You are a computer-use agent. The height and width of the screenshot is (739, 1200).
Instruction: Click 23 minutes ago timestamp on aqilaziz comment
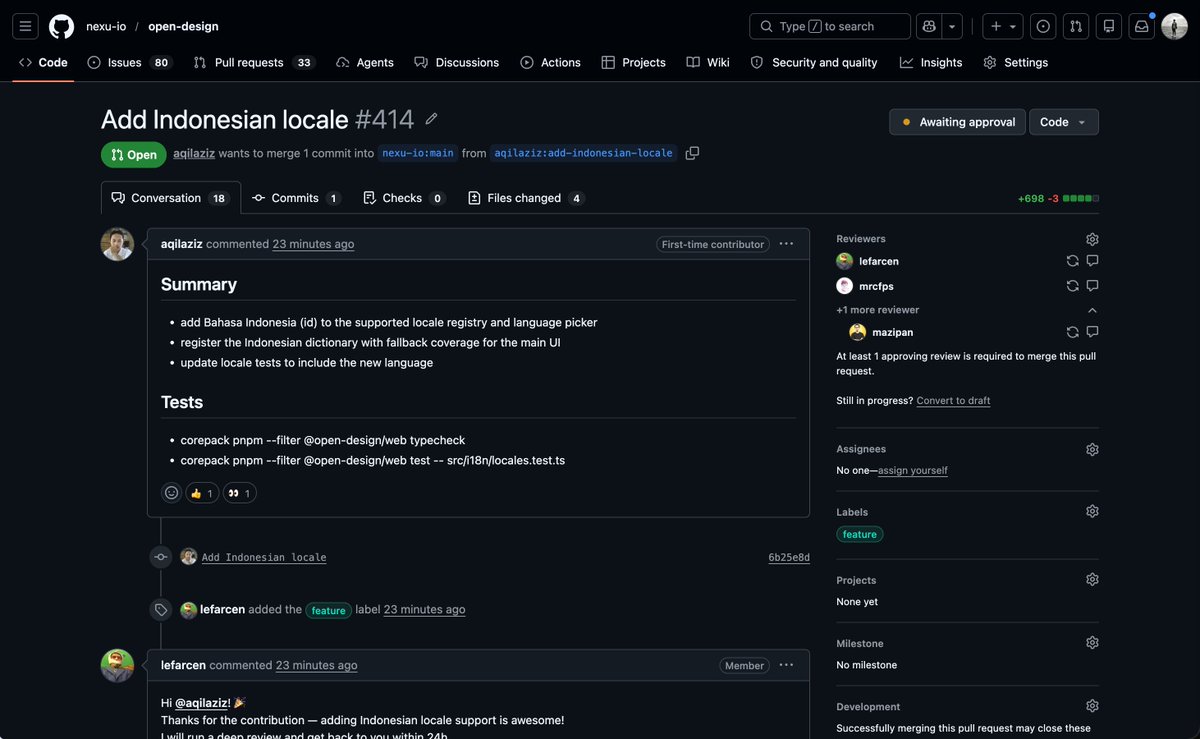313,244
